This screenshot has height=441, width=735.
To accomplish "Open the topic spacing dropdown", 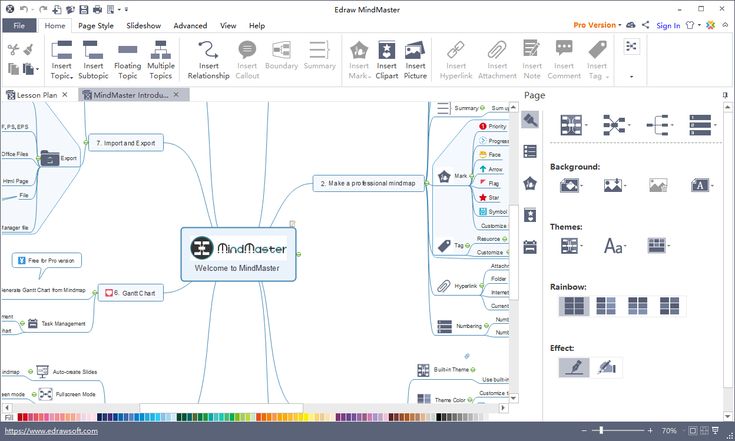I will [x=702, y=125].
